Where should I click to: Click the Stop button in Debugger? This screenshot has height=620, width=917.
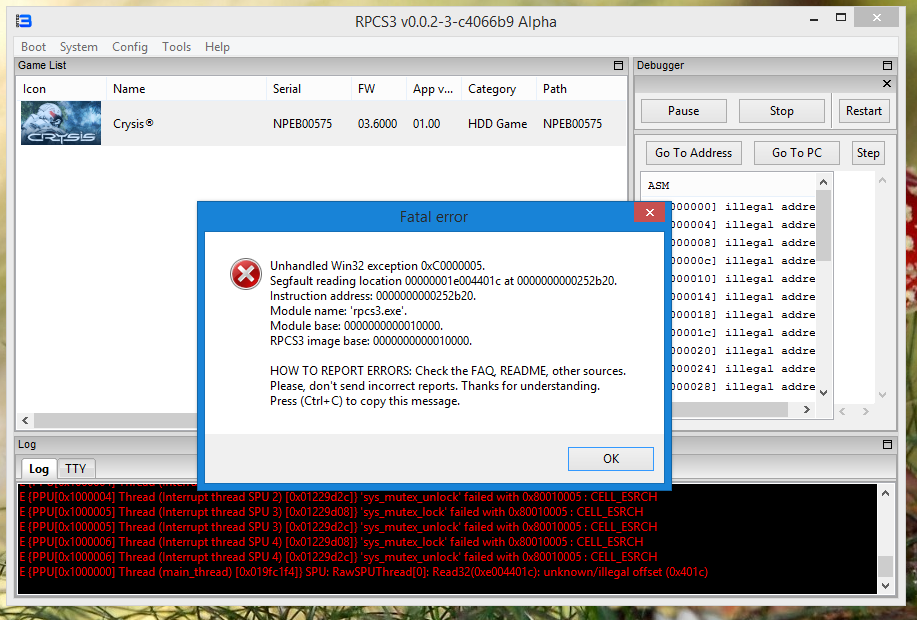[x=782, y=111]
